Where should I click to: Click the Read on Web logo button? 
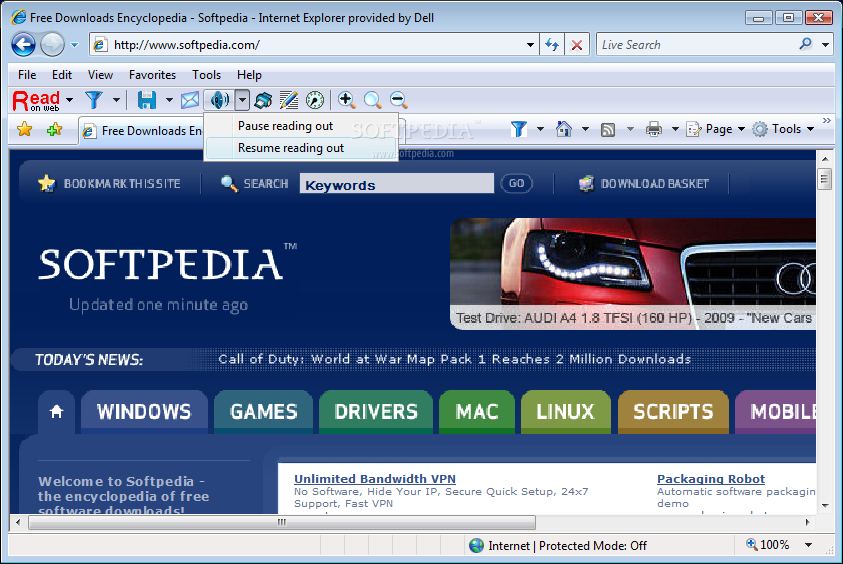[36, 100]
